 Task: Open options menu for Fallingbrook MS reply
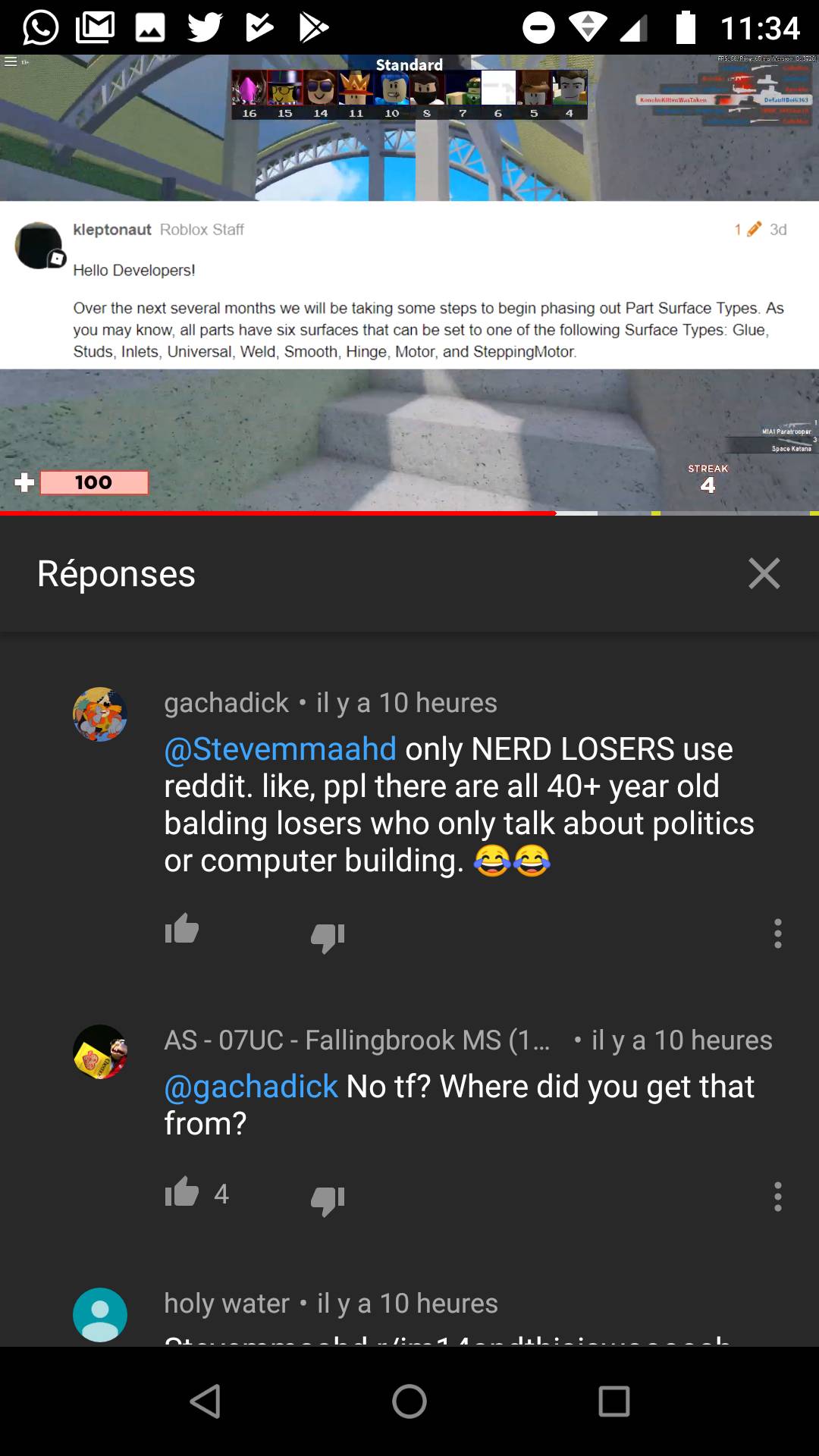(777, 1197)
